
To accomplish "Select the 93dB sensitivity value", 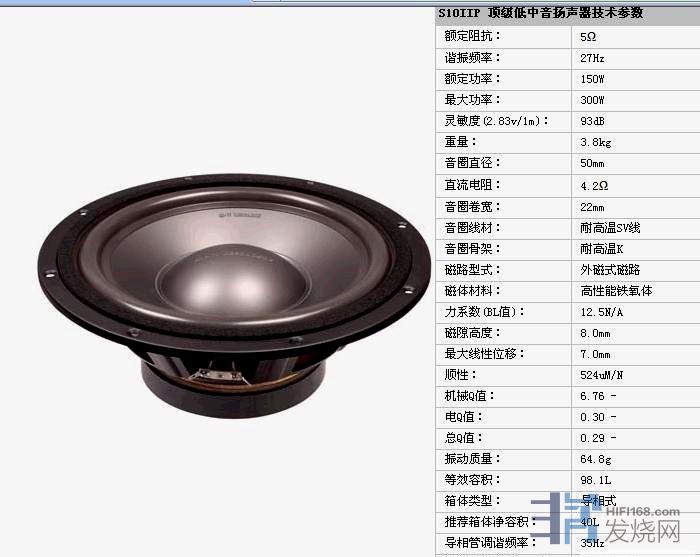I will coord(593,121).
